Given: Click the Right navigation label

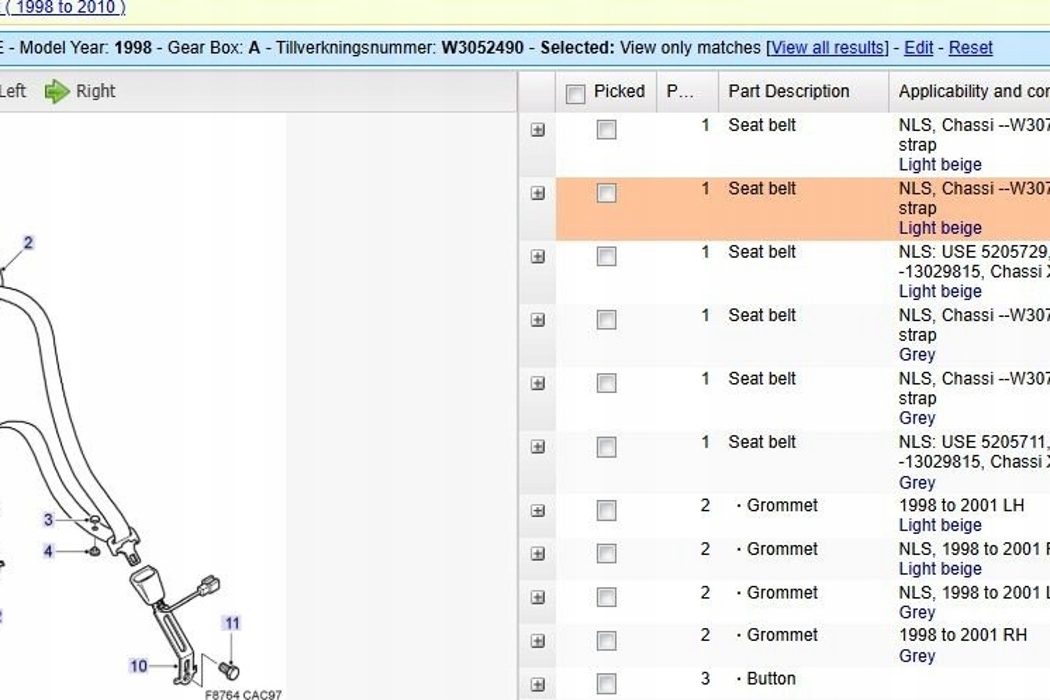Looking at the screenshot, I should (96, 91).
